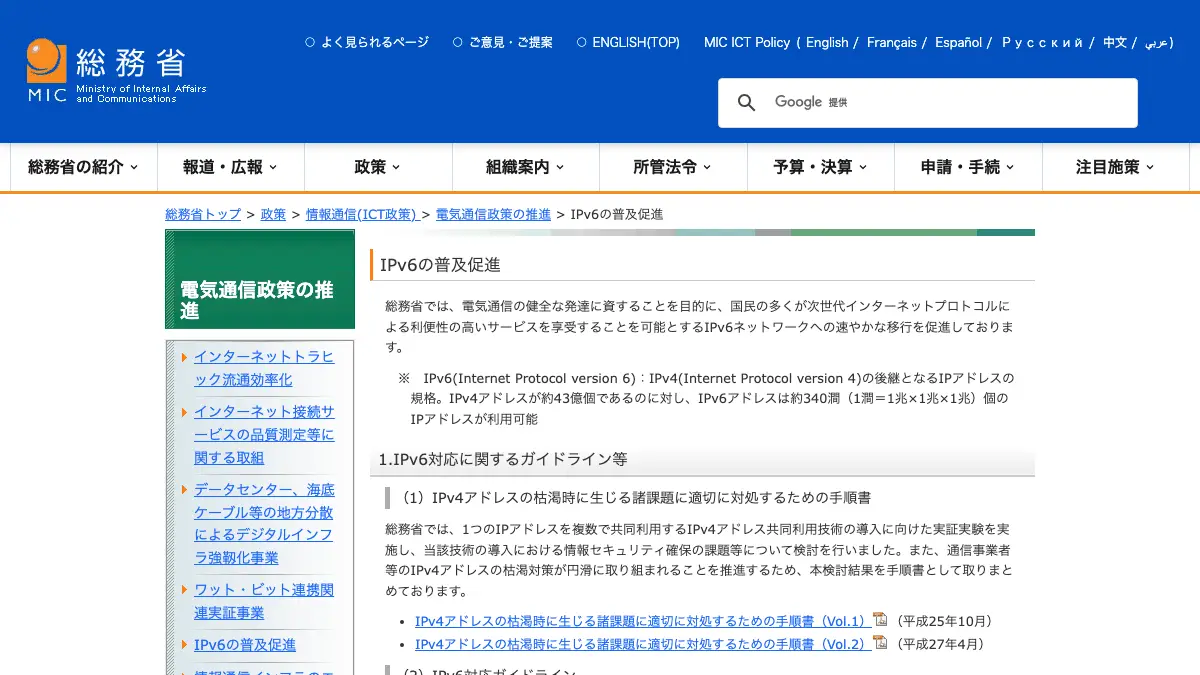The image size is (1200, 675).
Task: Click the search magnifier icon
Action: [746, 103]
